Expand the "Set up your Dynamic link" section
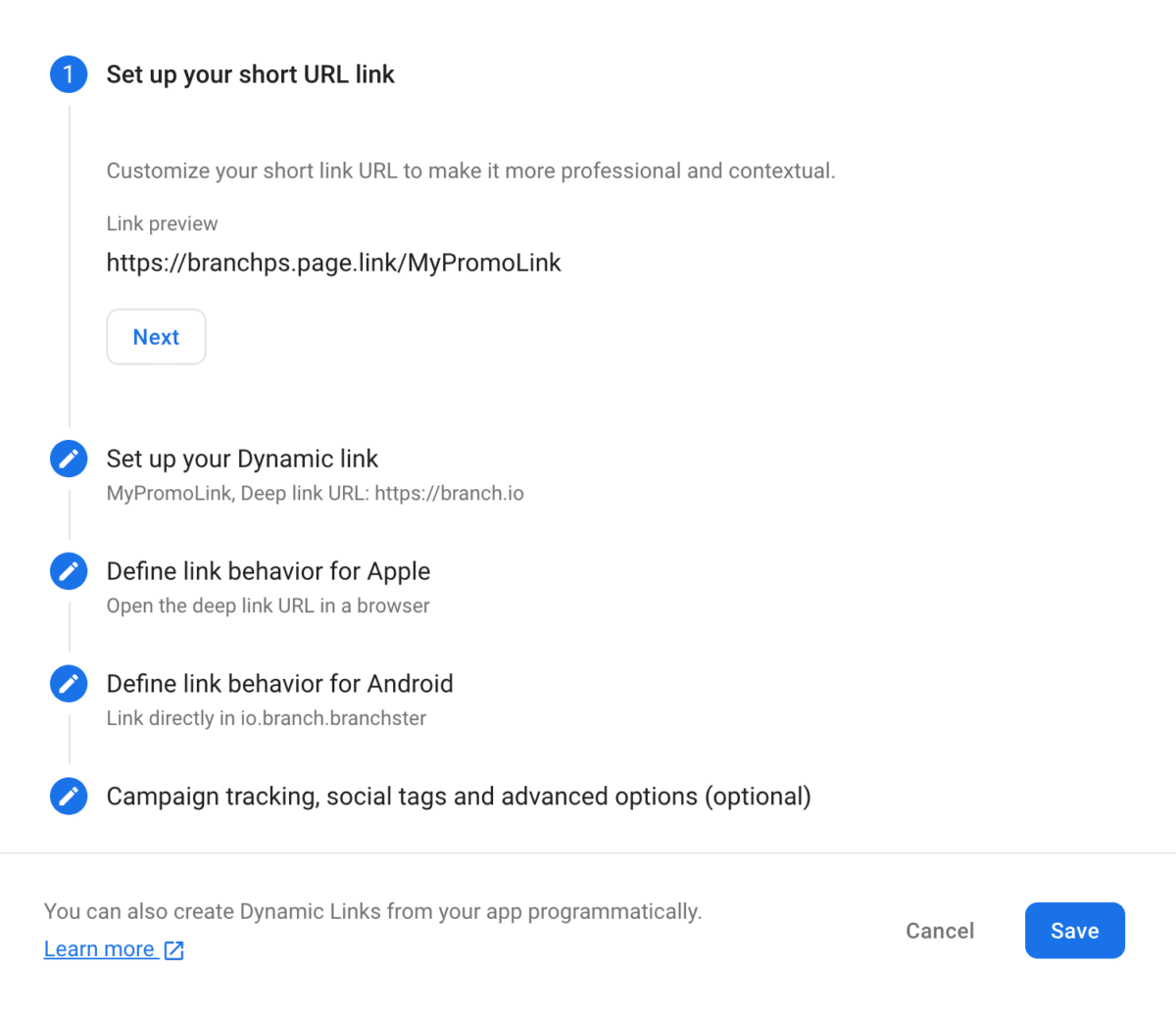Screen dimensions: 1176x1018 [x=242, y=458]
